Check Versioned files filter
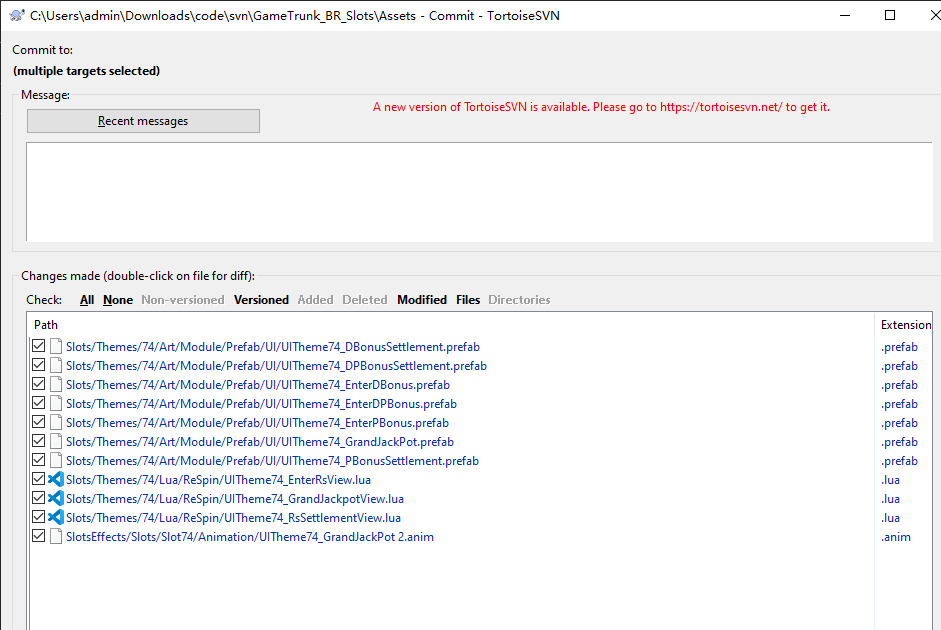The height and width of the screenshot is (630, 941). [x=261, y=300]
